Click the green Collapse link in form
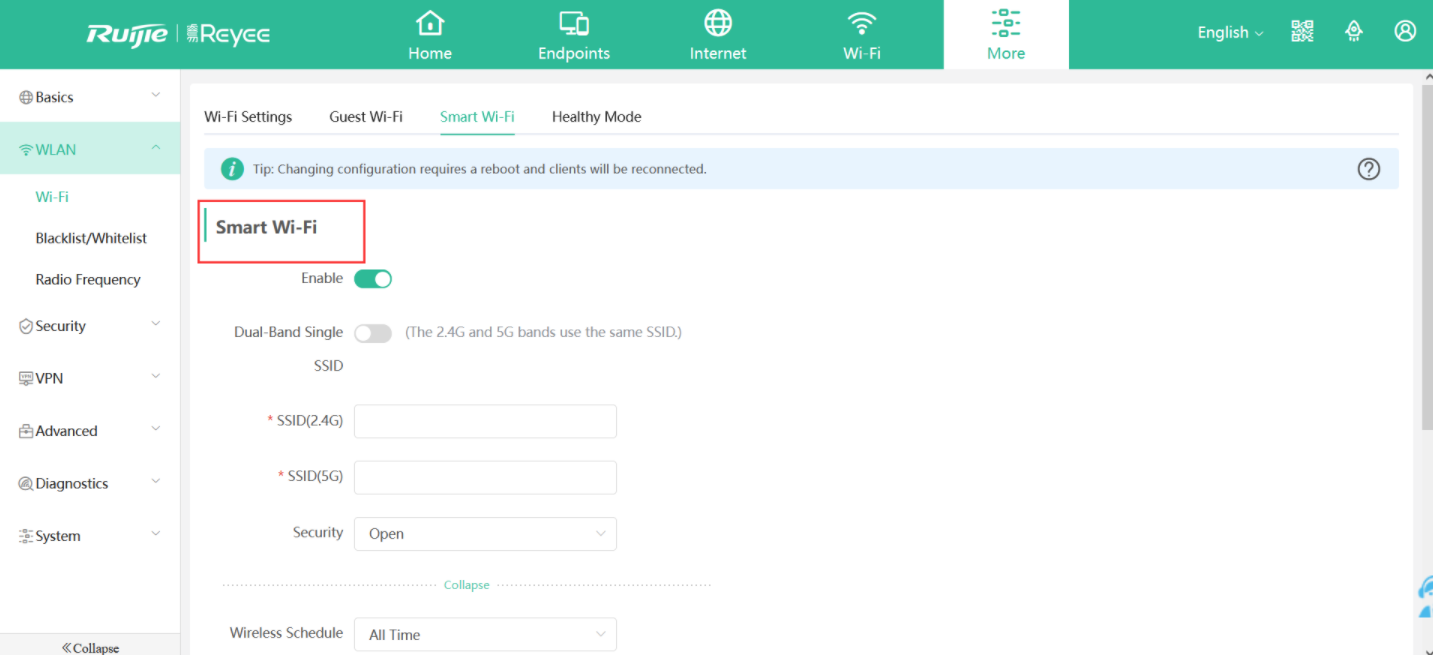Screen dimensions: 1433x655 tap(466, 585)
